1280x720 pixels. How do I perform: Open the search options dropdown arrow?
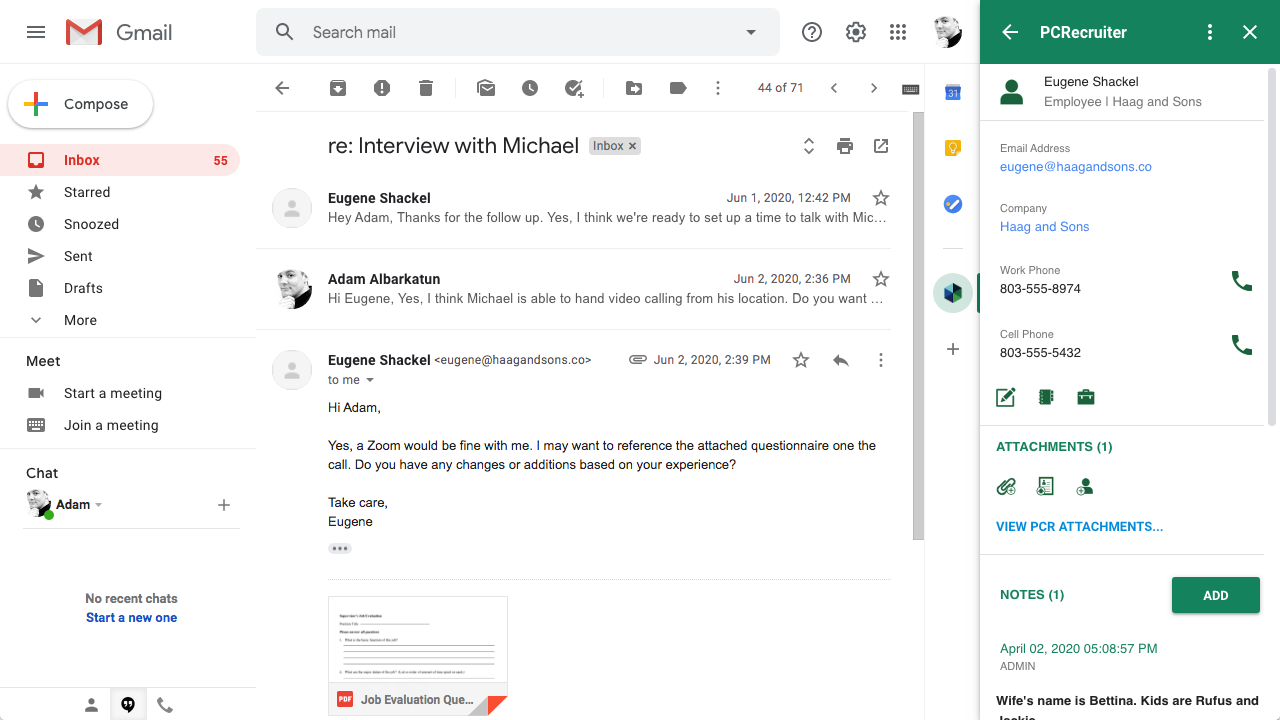point(750,31)
